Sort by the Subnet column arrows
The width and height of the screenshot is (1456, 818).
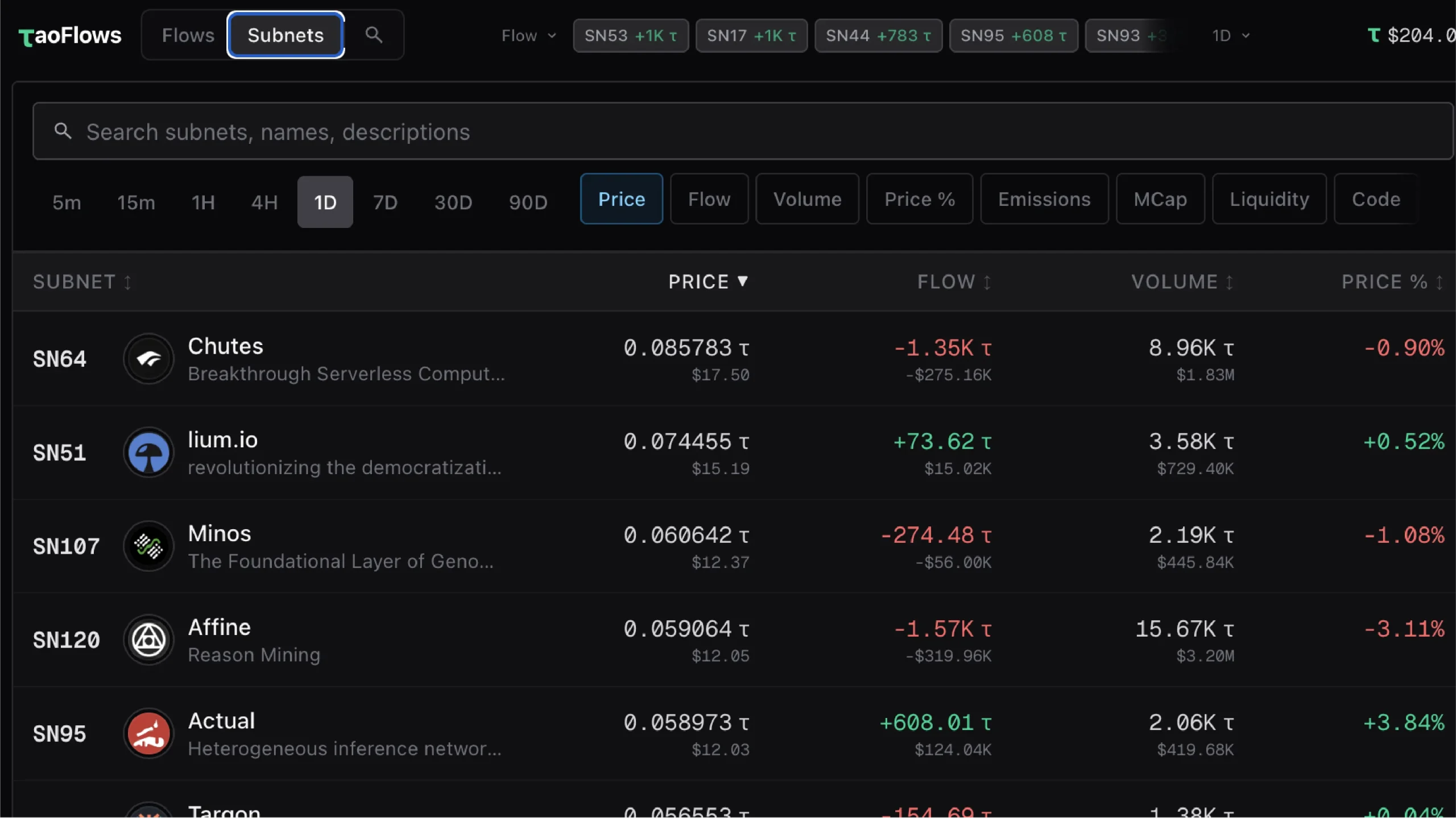coord(128,282)
